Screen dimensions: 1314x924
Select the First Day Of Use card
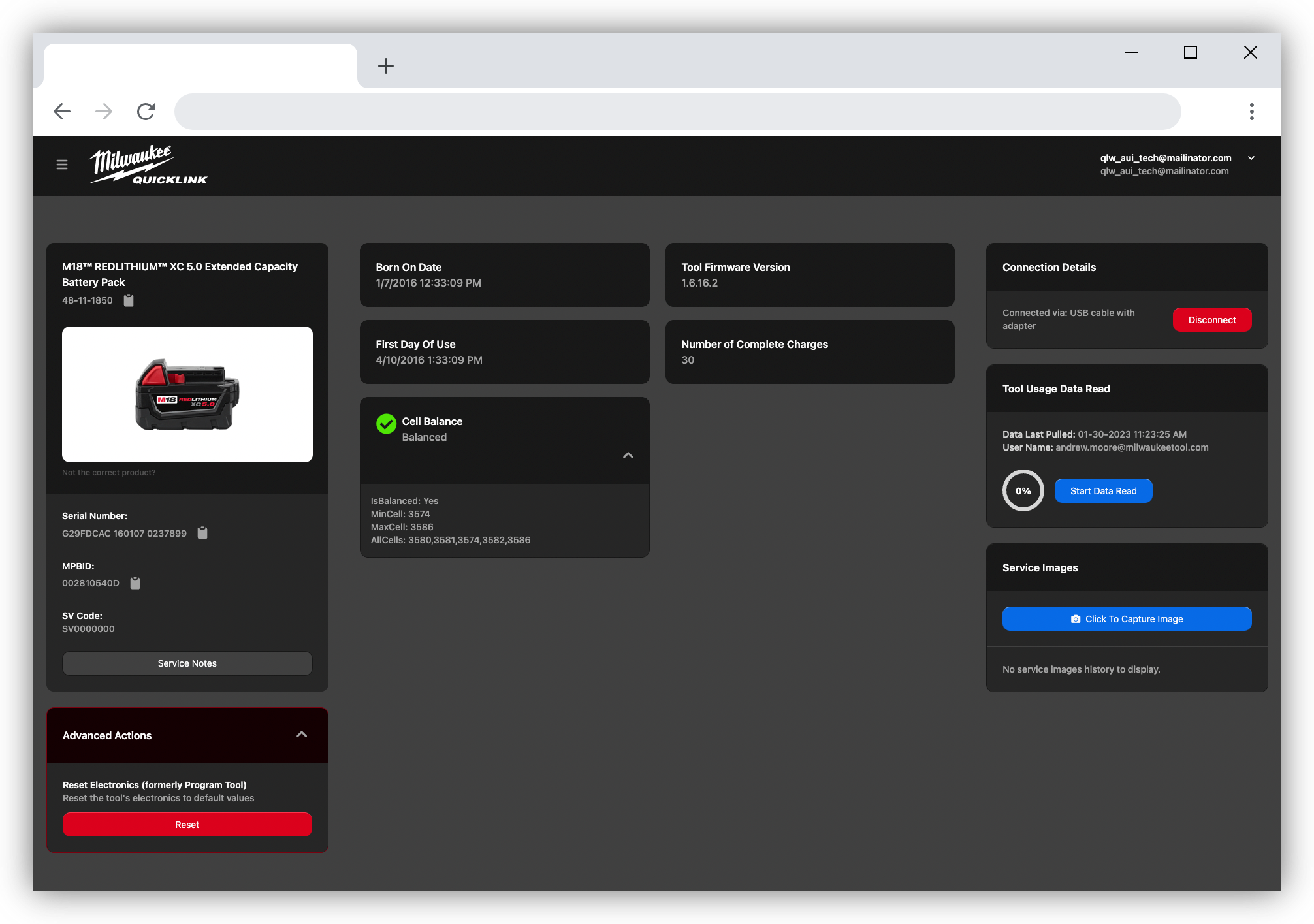[505, 352]
